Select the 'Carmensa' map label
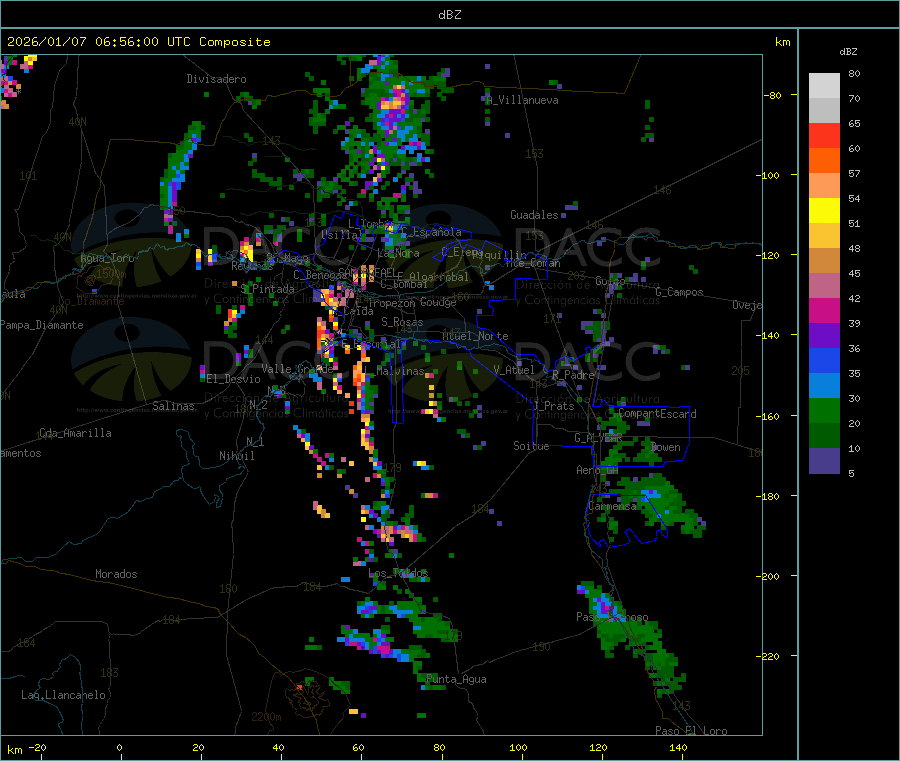This screenshot has height=761, width=900. pos(612,506)
